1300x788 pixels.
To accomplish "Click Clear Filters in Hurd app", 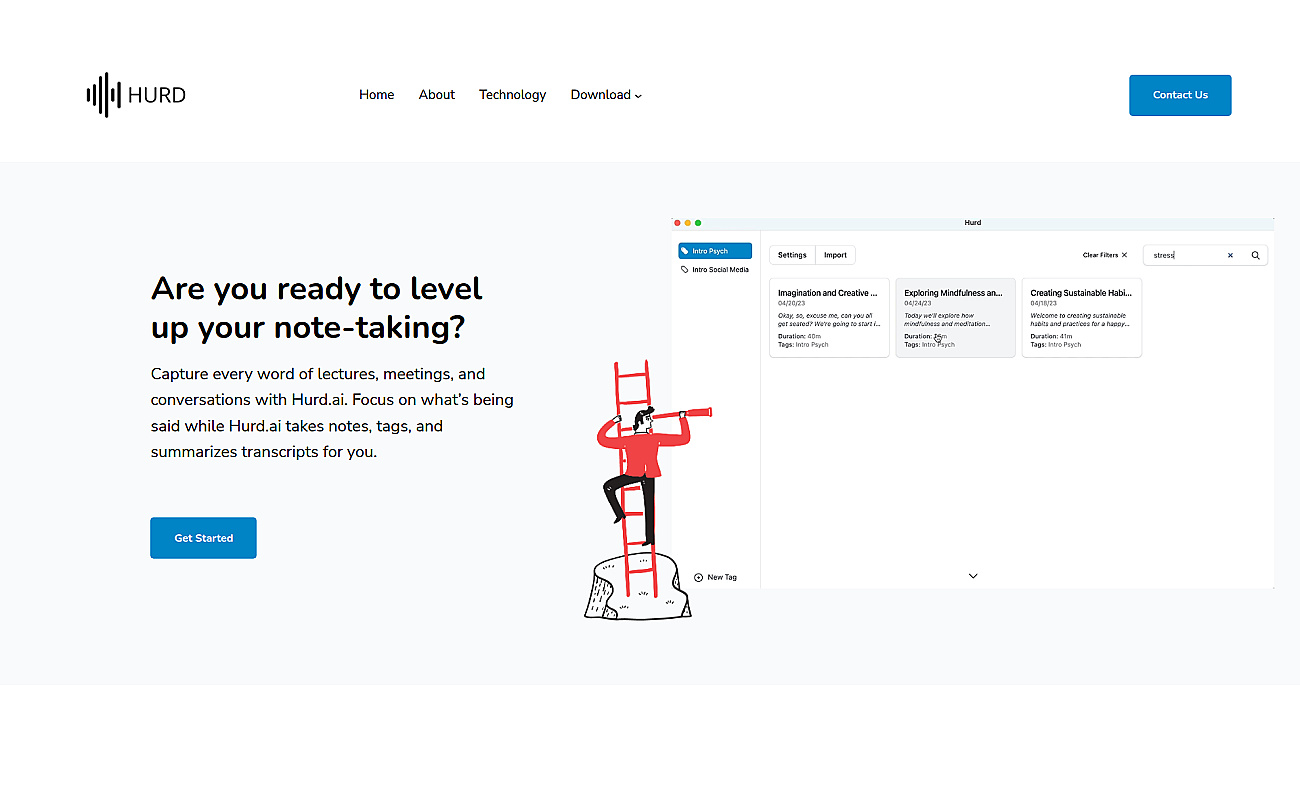I will click(x=1105, y=255).
